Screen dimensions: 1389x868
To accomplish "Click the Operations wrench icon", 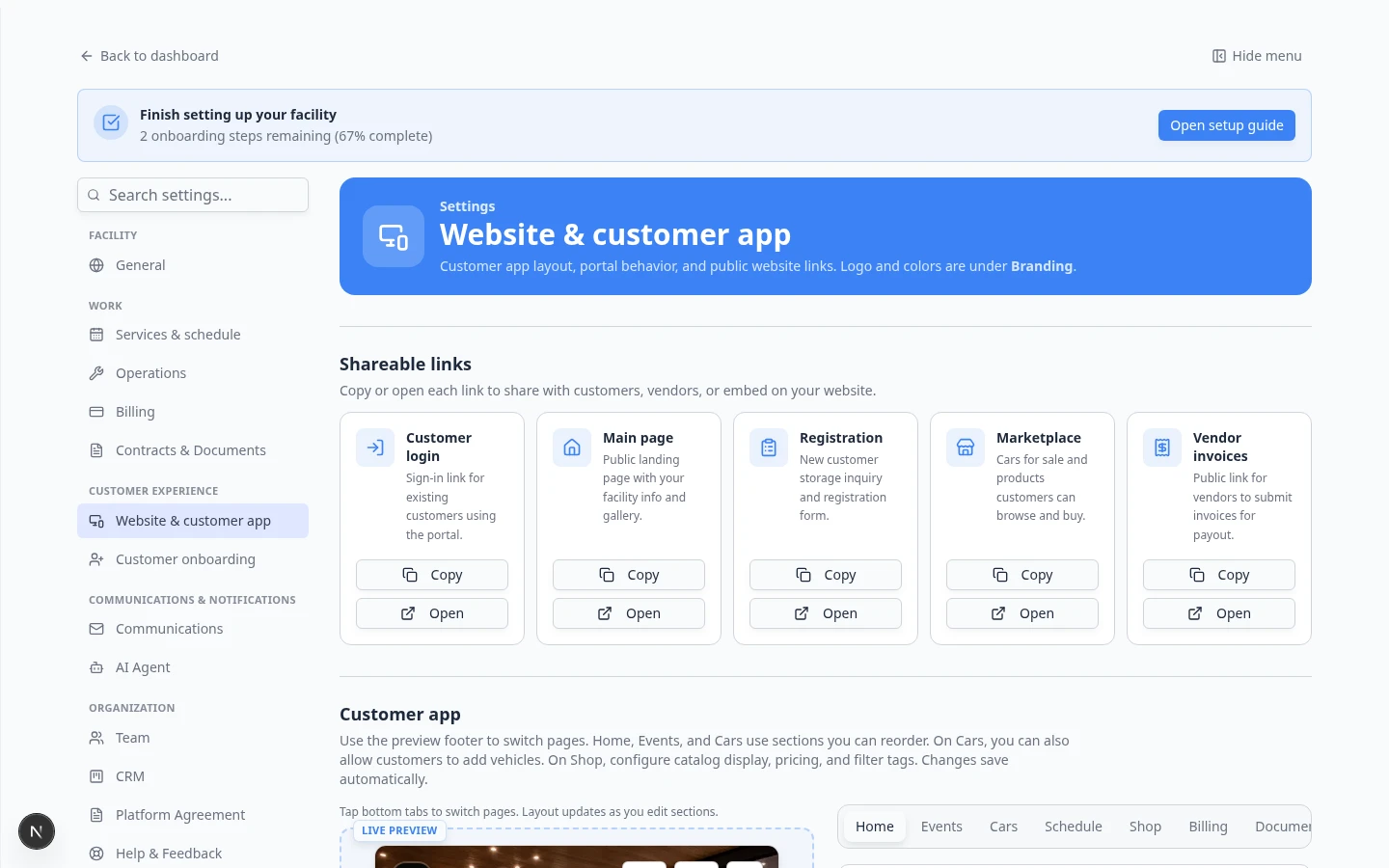I will 96,373.
